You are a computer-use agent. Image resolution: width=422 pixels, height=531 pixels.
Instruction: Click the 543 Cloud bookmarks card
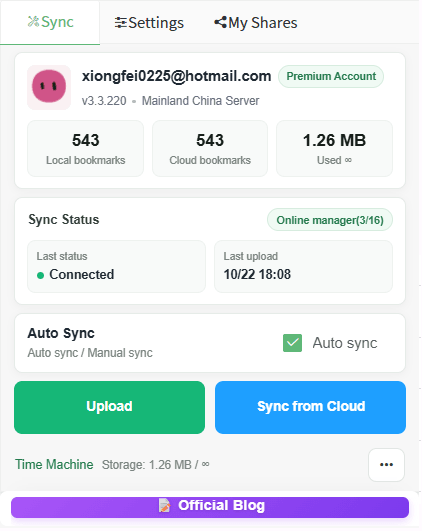[210, 148]
